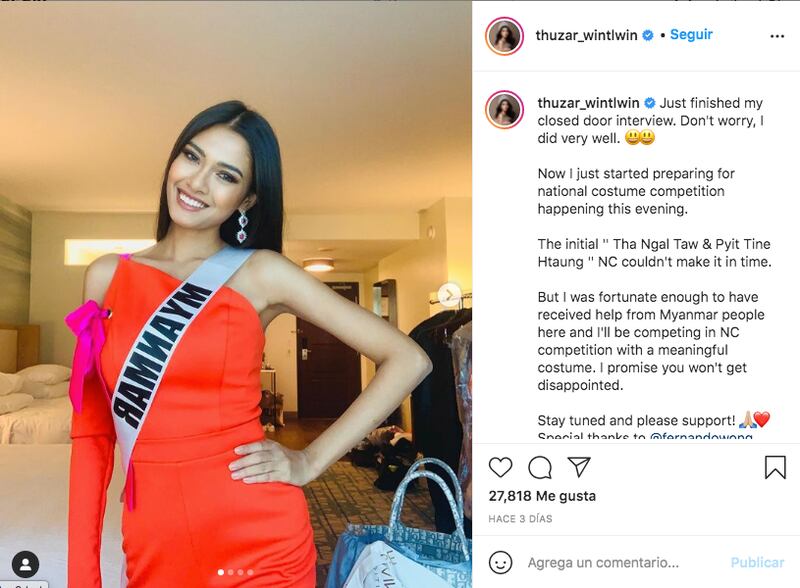Jump to the second carousel dot indicator
This screenshot has width=800, height=588.
pyautogui.click(x=231, y=572)
